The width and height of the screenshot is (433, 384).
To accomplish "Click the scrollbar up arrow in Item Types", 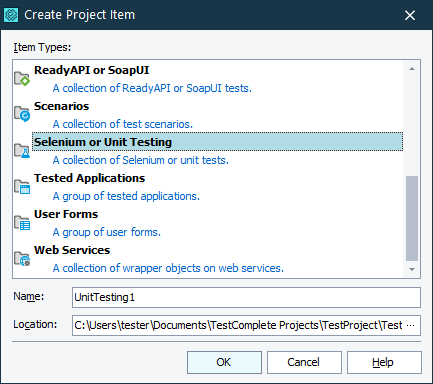I will [x=412, y=69].
